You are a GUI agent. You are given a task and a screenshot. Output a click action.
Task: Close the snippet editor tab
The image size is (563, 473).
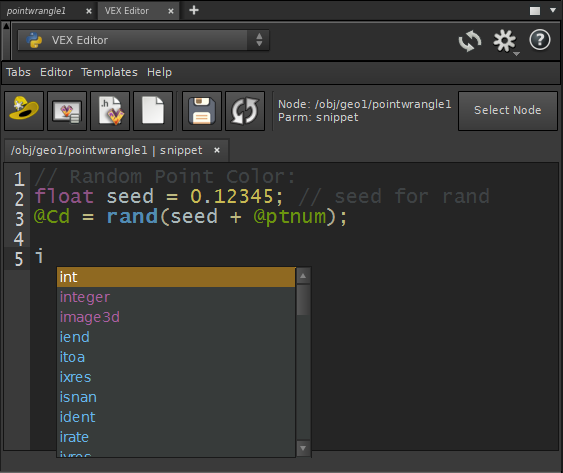pos(217,150)
